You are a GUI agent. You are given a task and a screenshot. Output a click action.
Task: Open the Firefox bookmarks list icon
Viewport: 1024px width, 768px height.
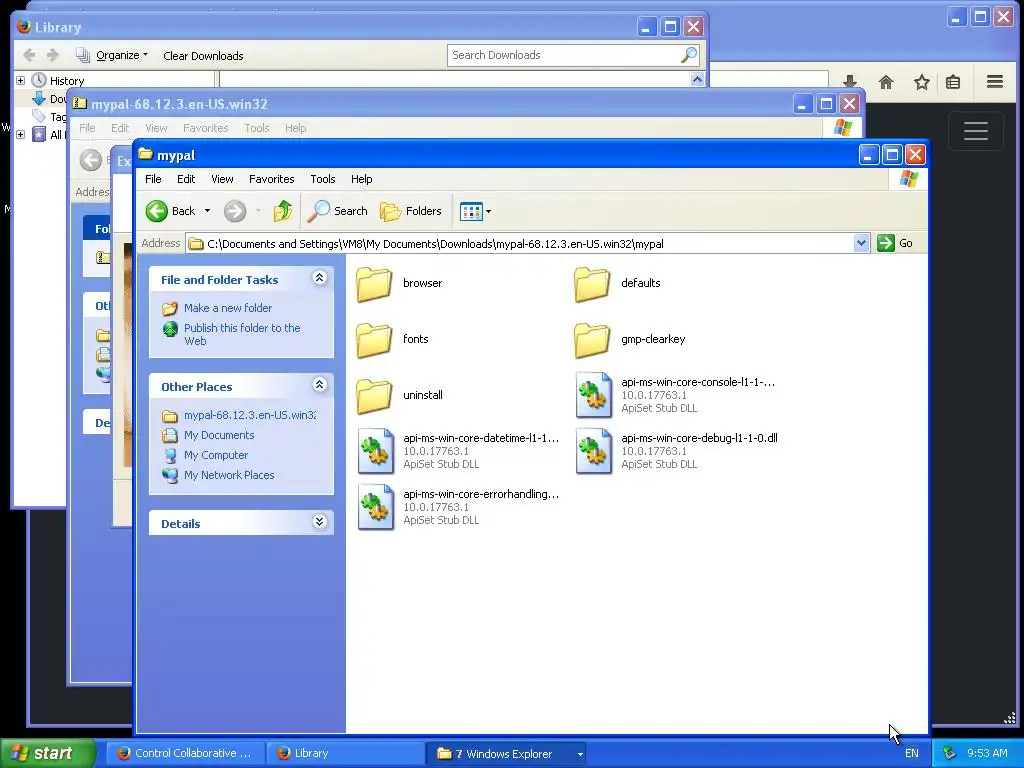pyautogui.click(x=953, y=82)
